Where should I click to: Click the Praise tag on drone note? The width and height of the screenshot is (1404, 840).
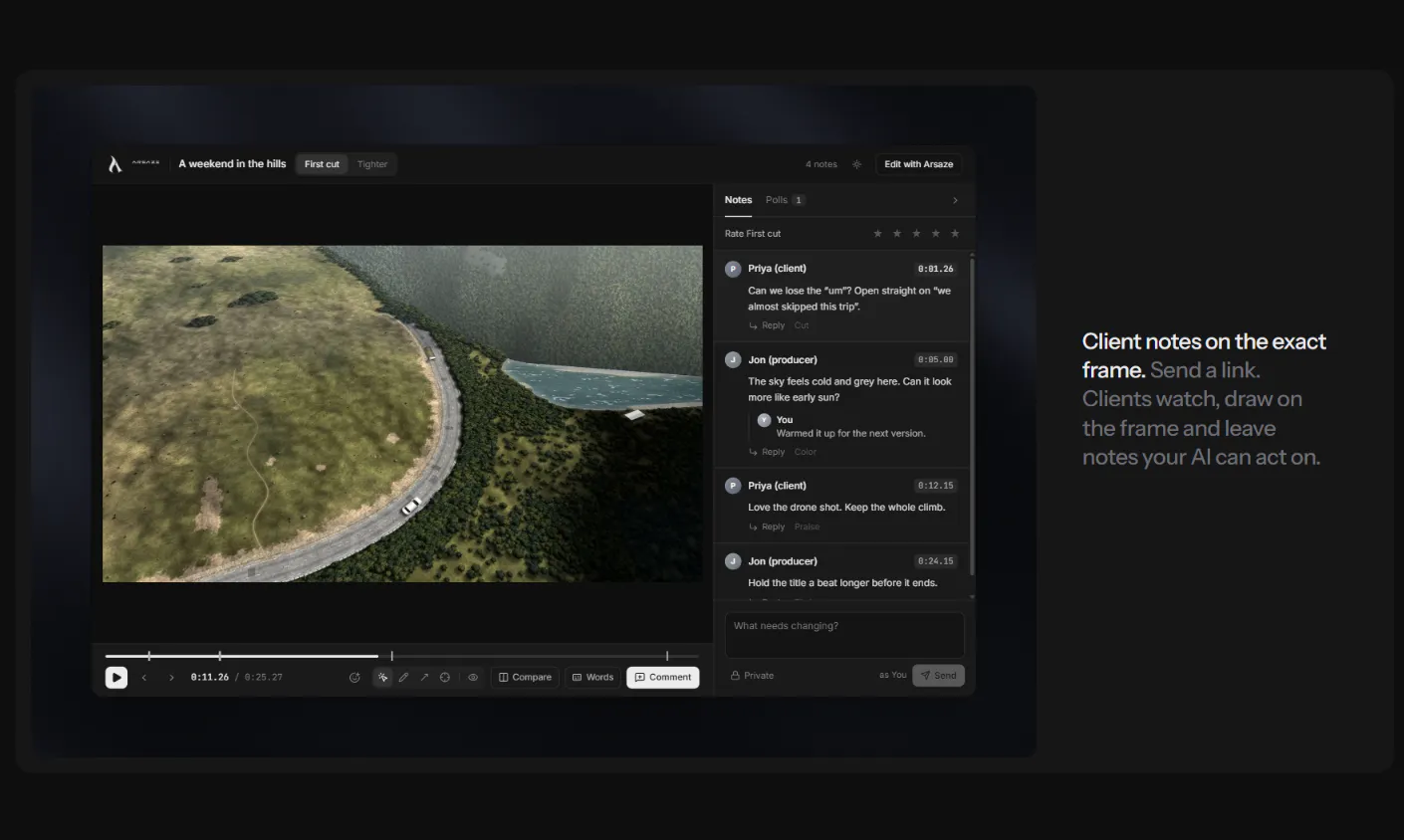pyautogui.click(x=807, y=526)
